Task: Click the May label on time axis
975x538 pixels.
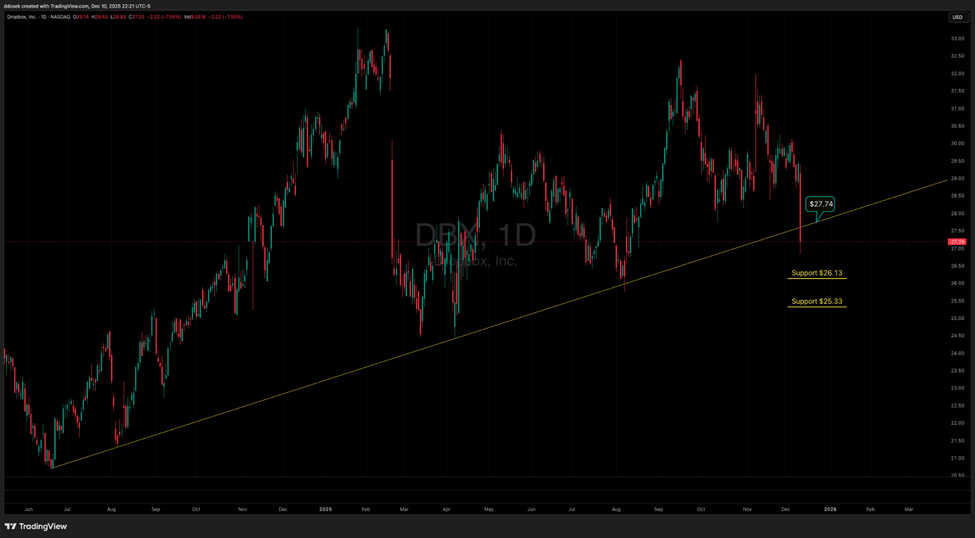Action: coord(489,509)
